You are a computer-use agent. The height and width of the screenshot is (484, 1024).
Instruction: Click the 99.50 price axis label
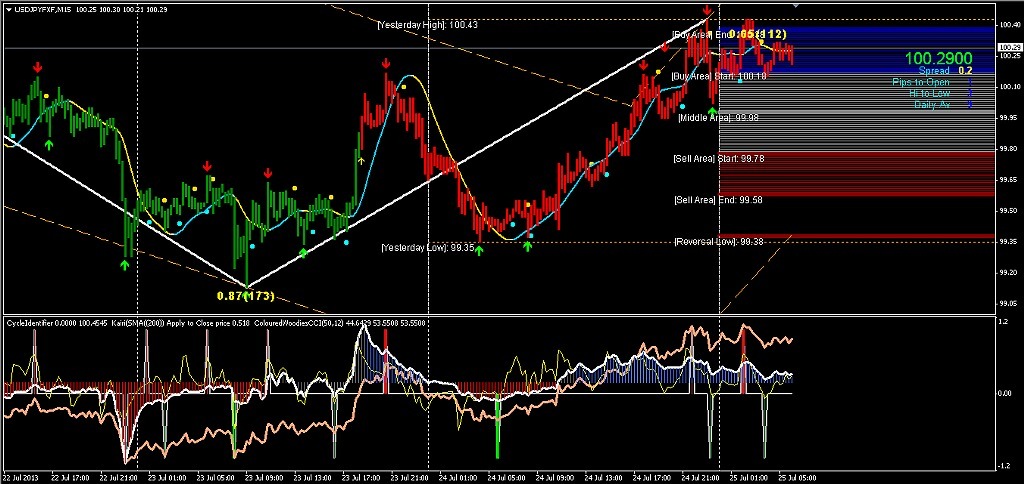point(1008,210)
